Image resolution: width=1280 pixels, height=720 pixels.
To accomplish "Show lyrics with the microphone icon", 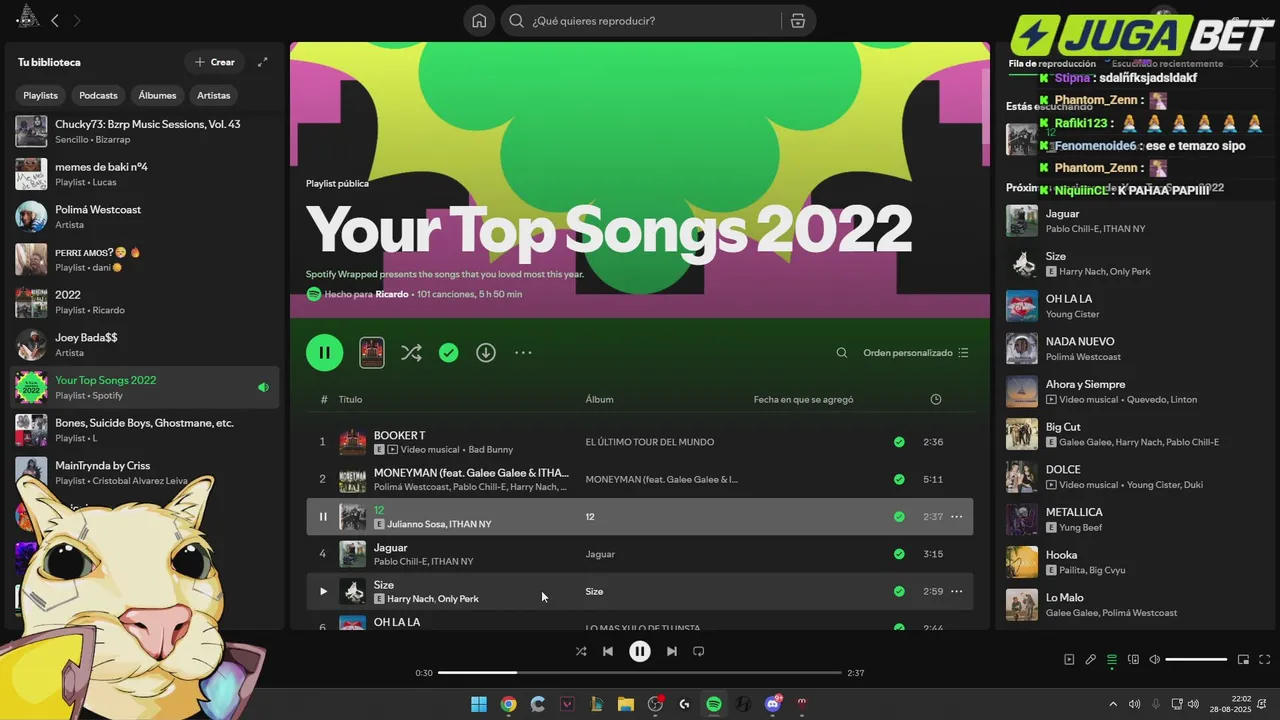I will (1091, 660).
